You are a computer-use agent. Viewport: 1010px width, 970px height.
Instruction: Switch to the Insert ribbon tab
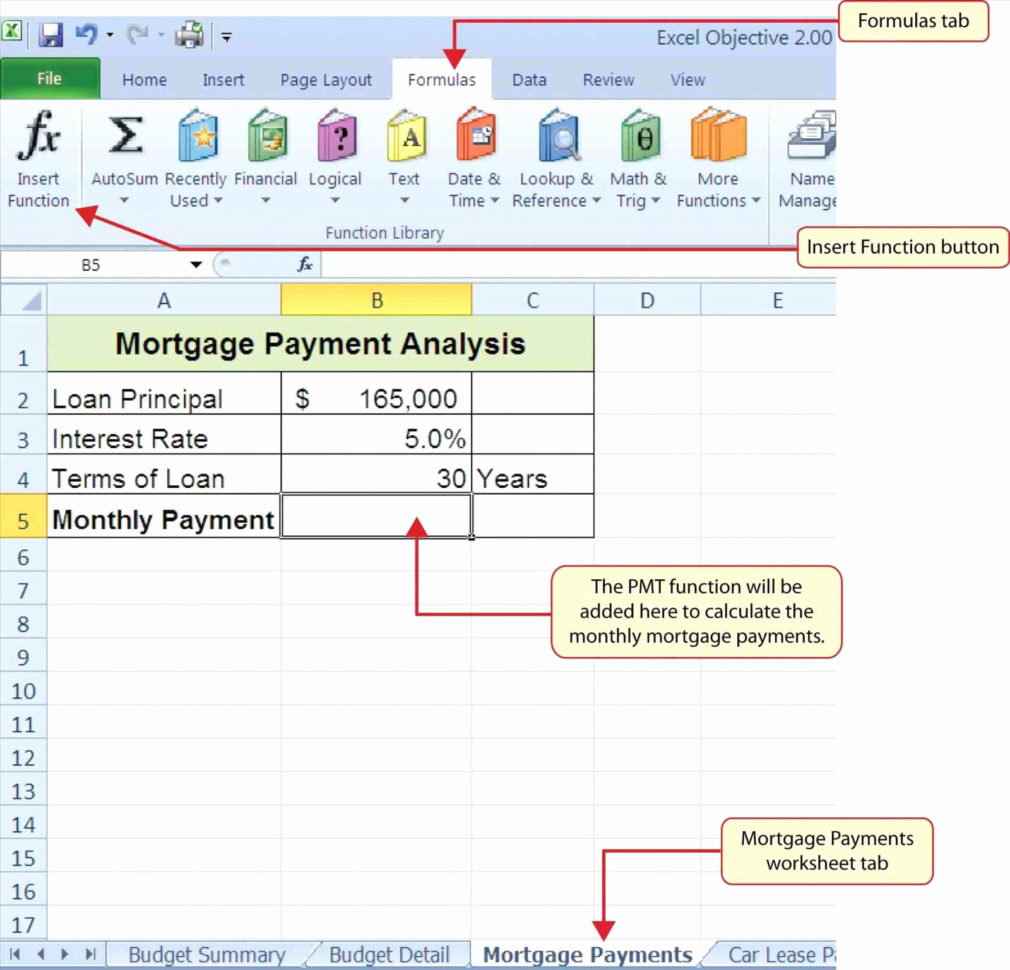coord(223,80)
